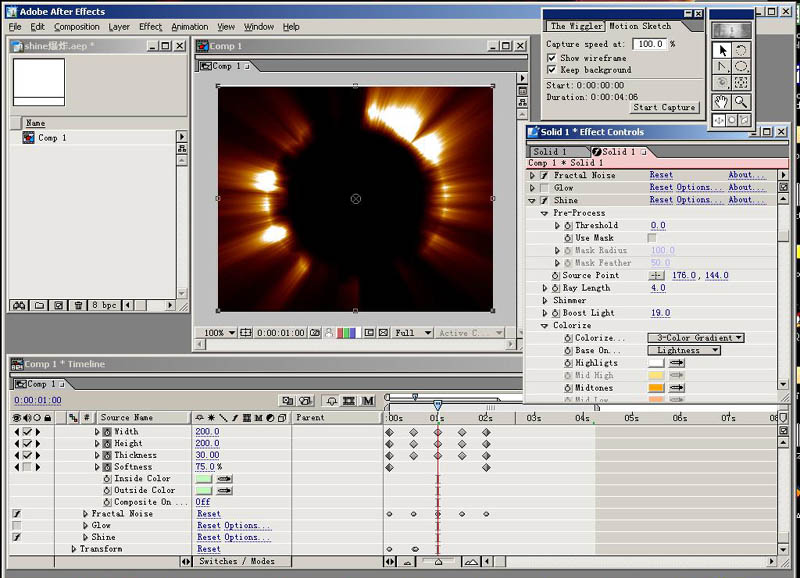Open the Layer menu

[x=119, y=27]
